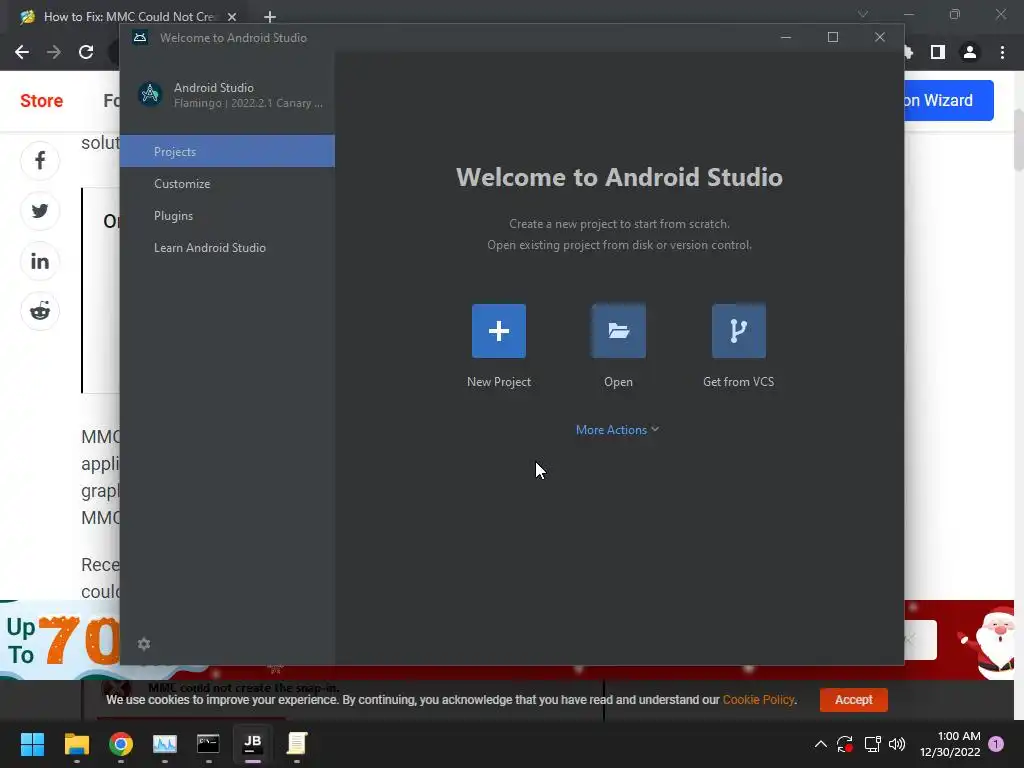
Task: Click the Chrome forward arrow
Action: [54, 52]
